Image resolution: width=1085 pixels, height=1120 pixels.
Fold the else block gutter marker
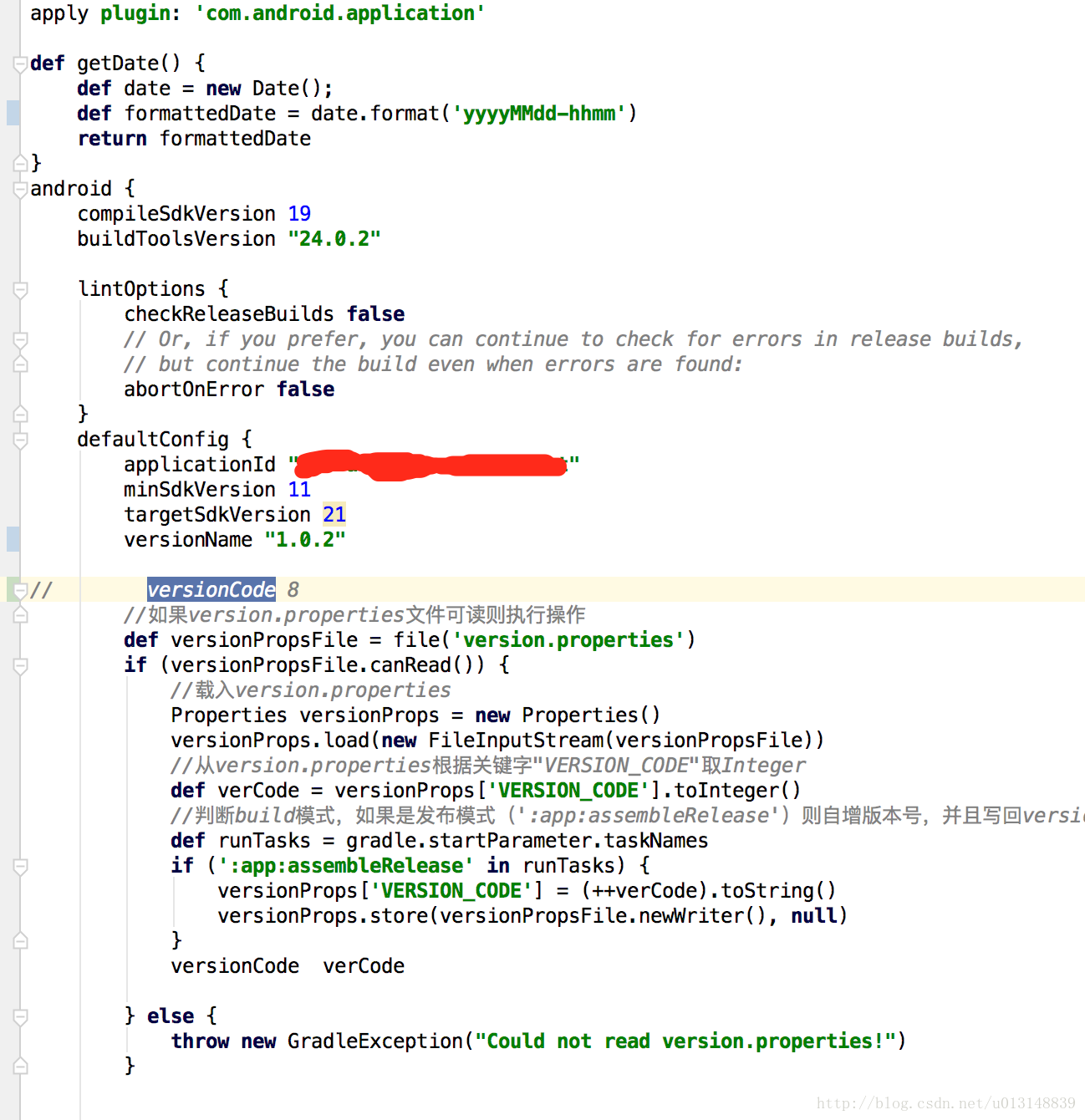[20, 1017]
